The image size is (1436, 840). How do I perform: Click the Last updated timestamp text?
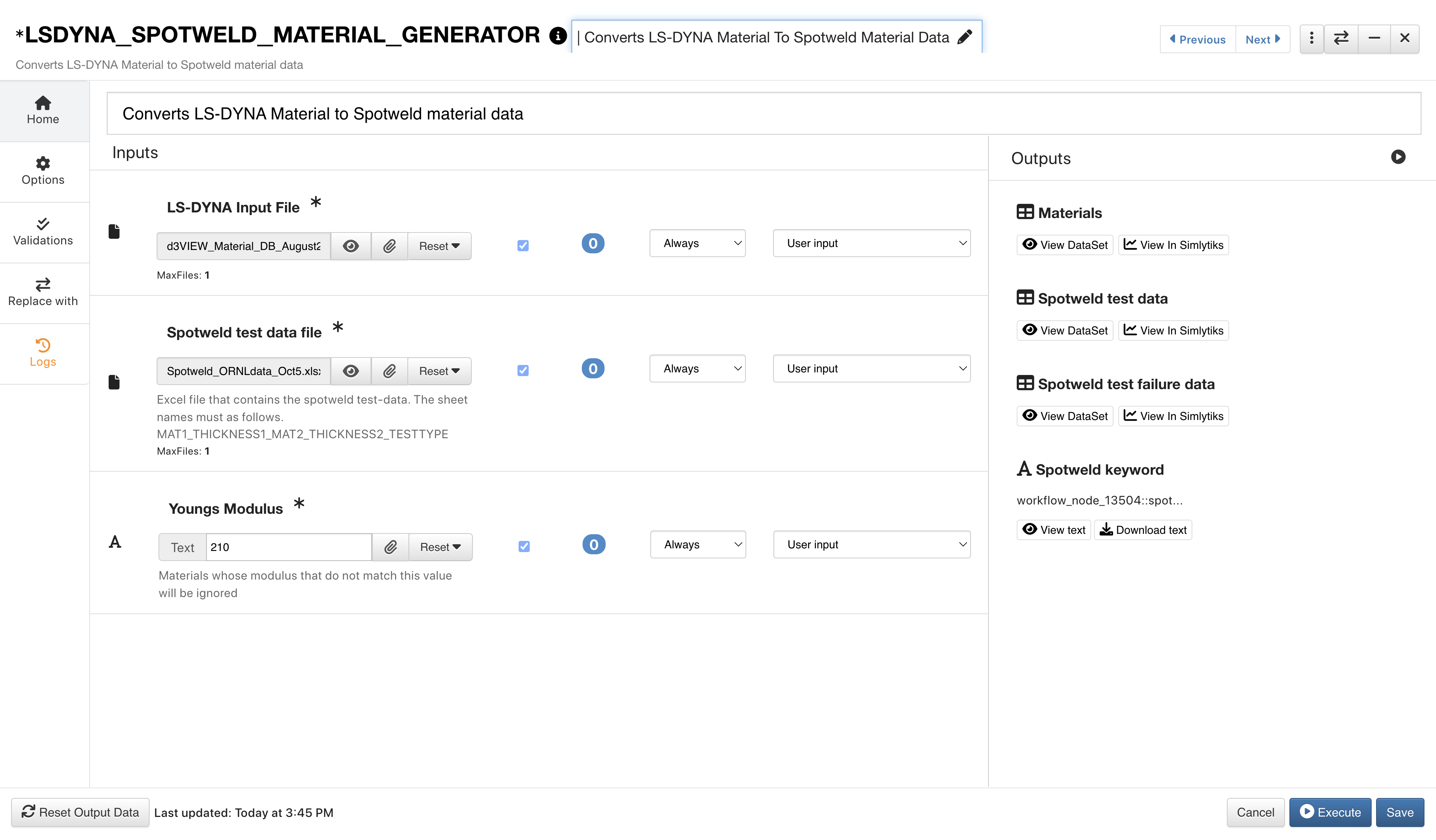[244, 812]
